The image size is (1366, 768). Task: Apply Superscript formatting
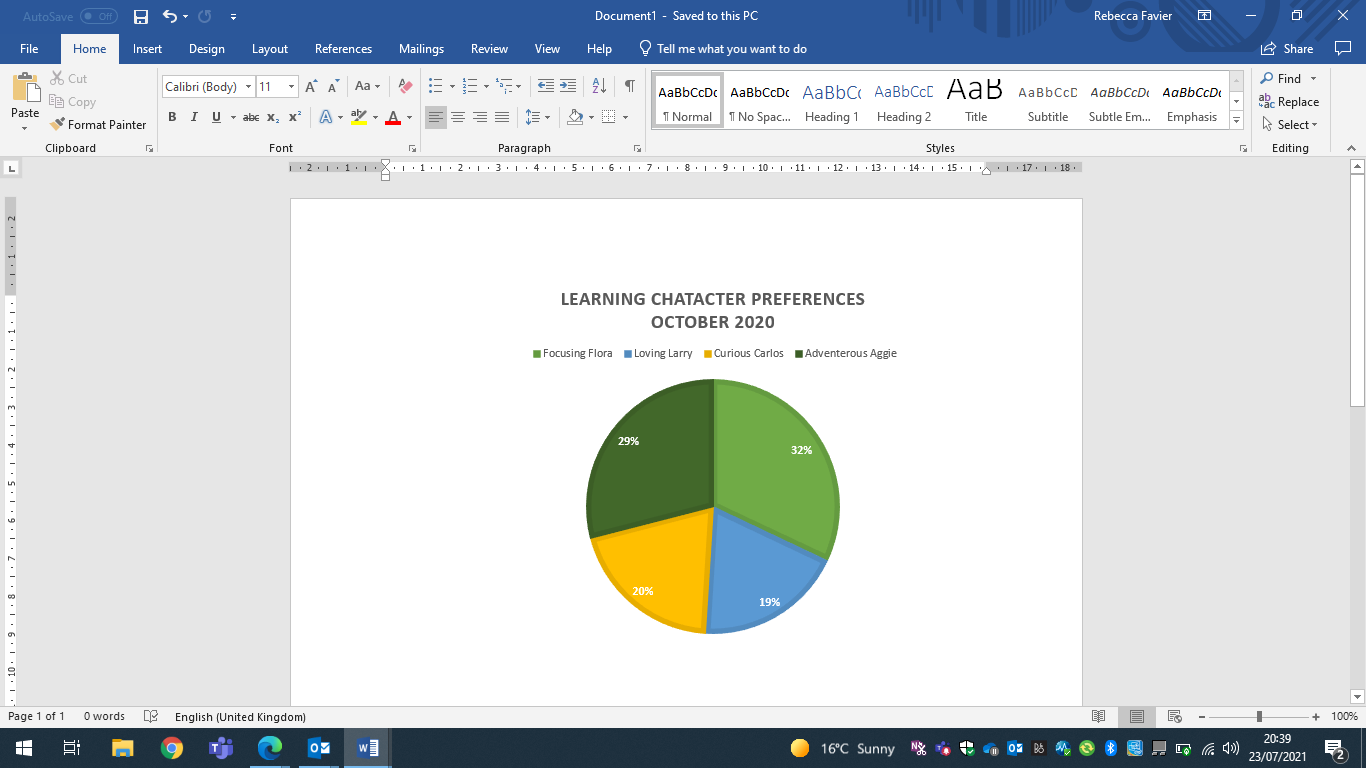pyautogui.click(x=295, y=117)
